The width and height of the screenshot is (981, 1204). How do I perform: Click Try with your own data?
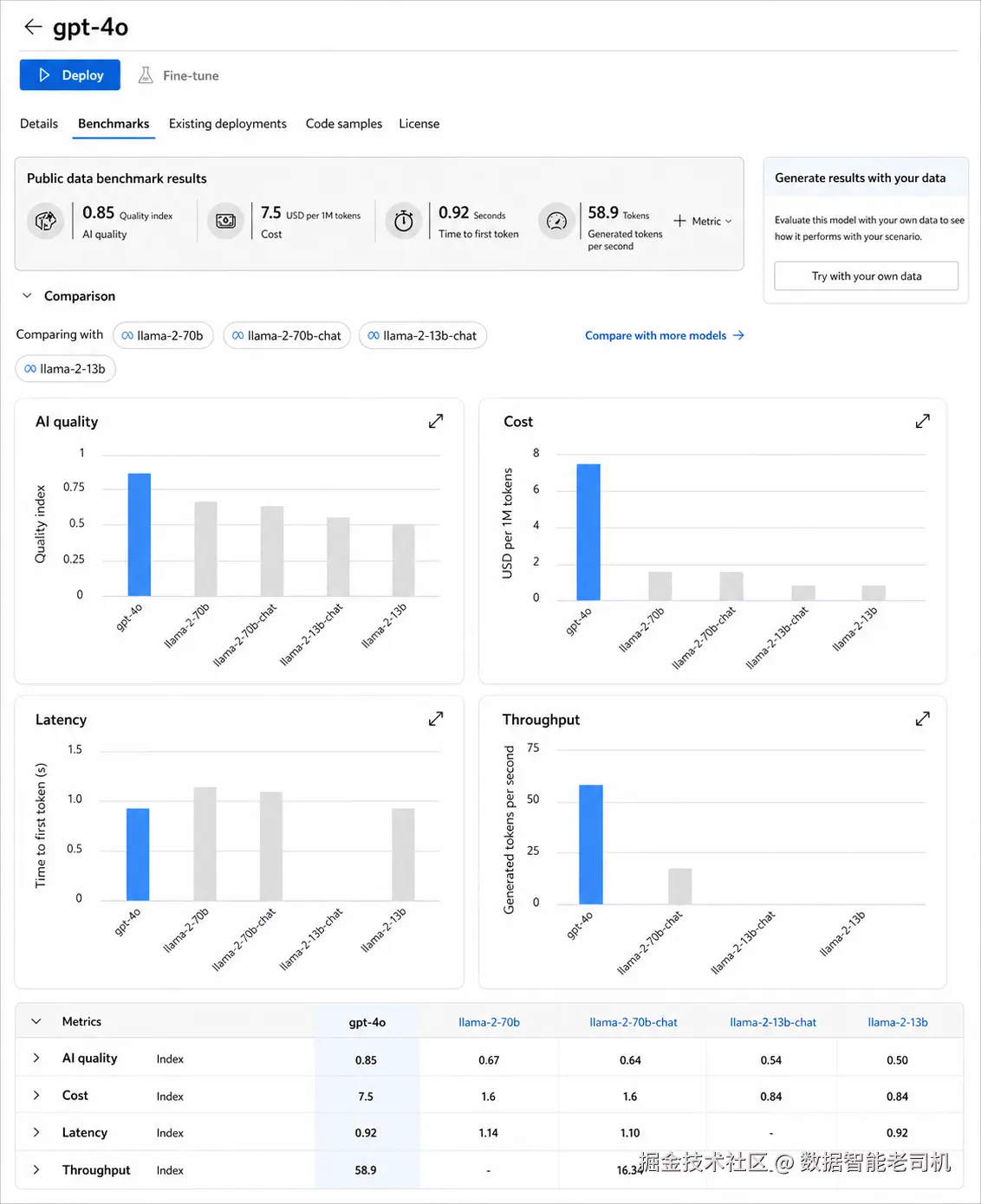[x=867, y=276]
